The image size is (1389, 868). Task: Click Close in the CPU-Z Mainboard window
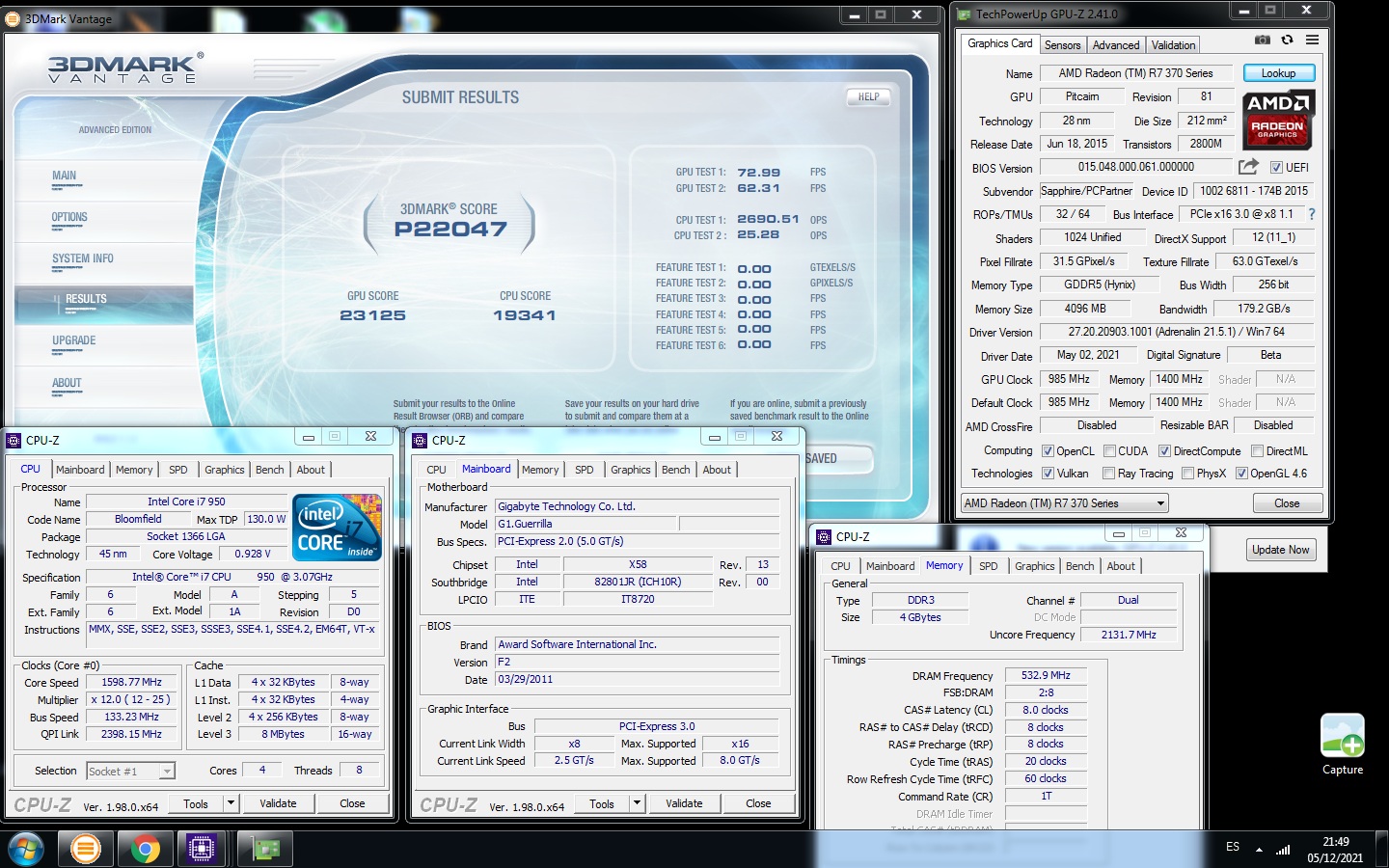758,803
